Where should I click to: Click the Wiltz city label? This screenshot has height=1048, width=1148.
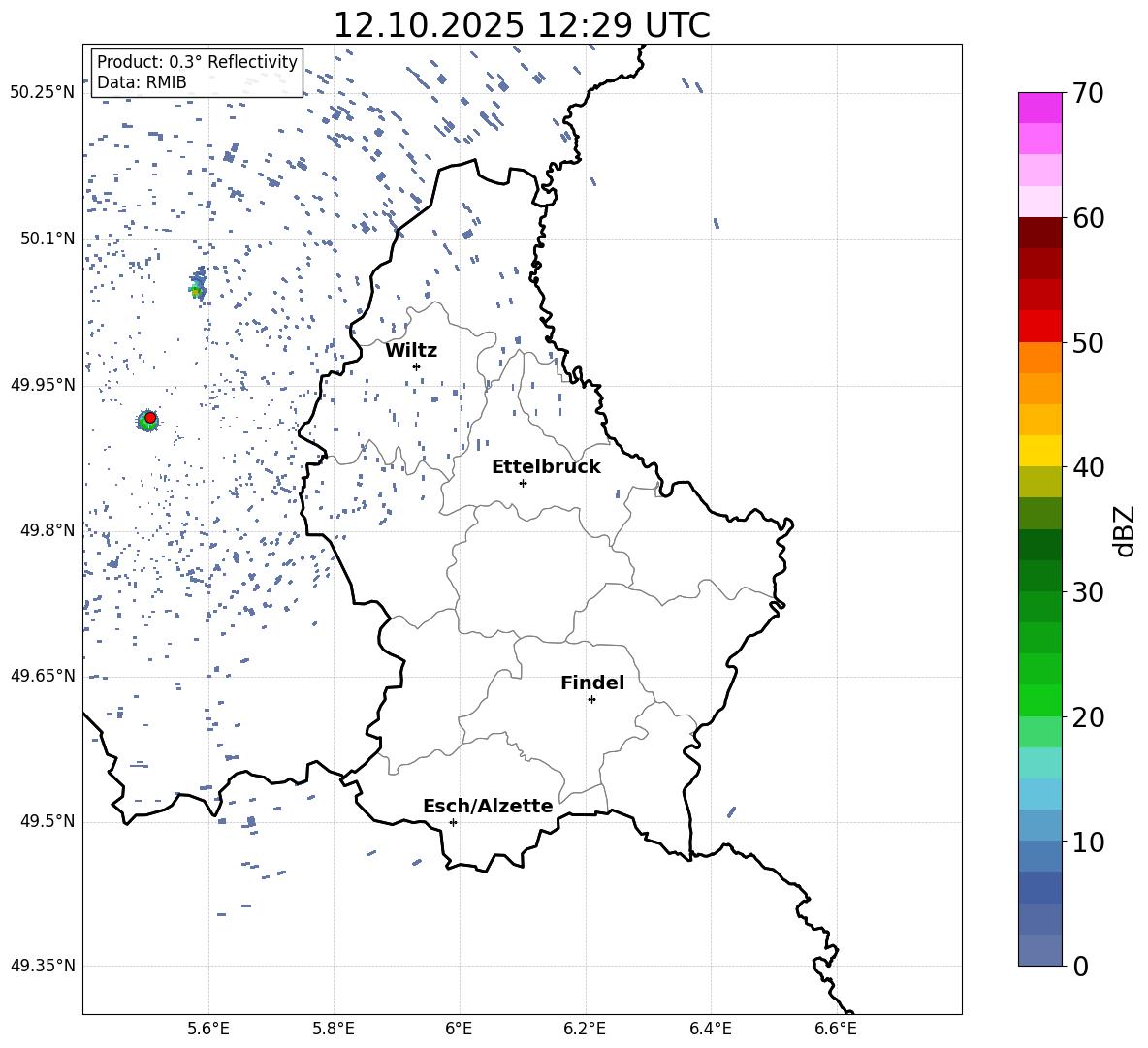tap(411, 351)
